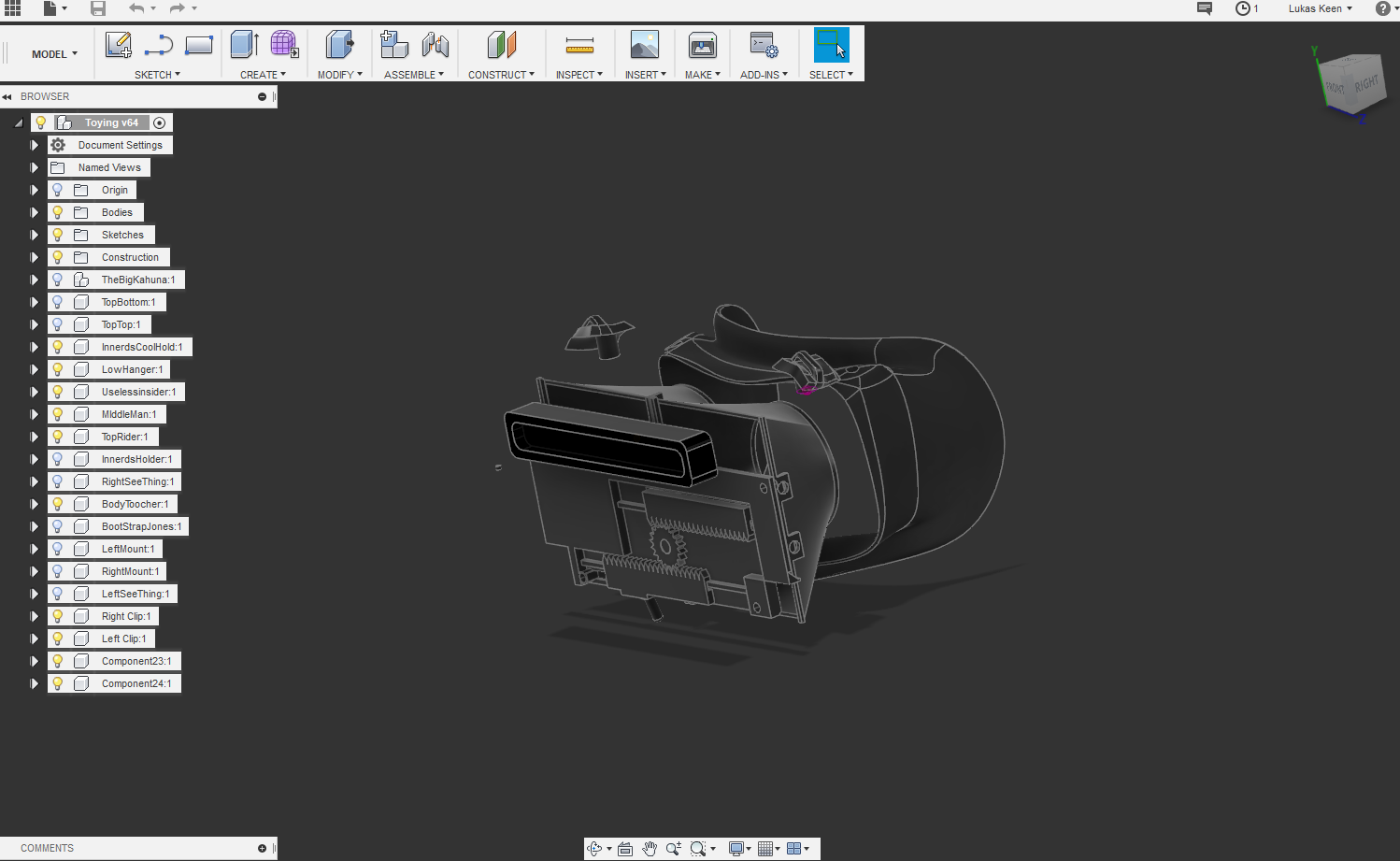Expand the TheBigKahuna:1 component
This screenshot has height=861, width=1400.
[35, 280]
